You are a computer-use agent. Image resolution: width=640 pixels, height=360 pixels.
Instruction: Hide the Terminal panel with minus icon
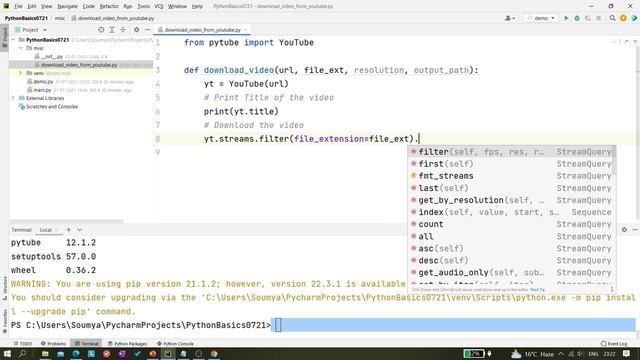point(635,230)
